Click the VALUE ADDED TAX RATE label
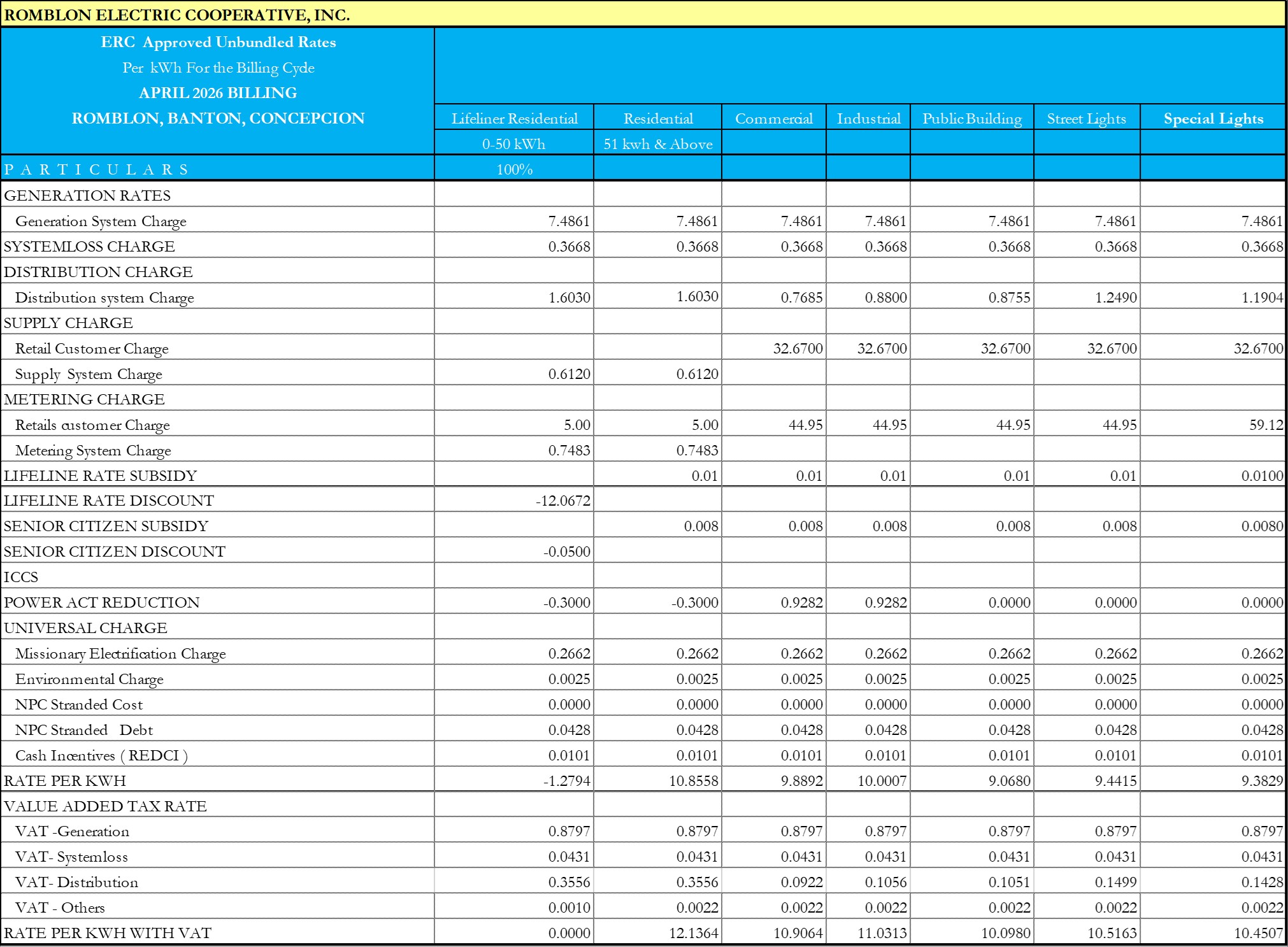The width and height of the screenshot is (1288, 947). coord(105,806)
